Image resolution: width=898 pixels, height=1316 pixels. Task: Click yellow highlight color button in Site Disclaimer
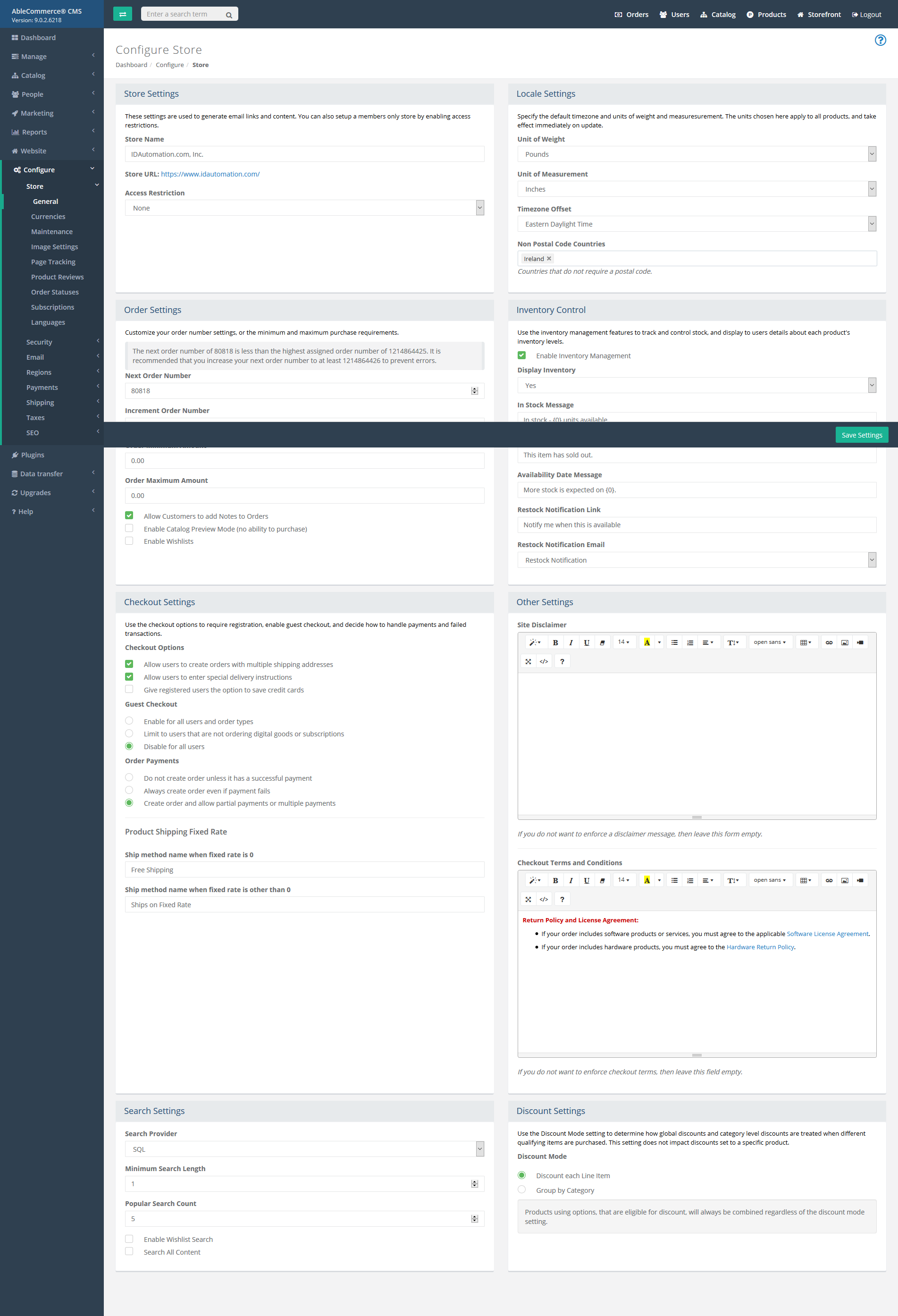coord(646,642)
